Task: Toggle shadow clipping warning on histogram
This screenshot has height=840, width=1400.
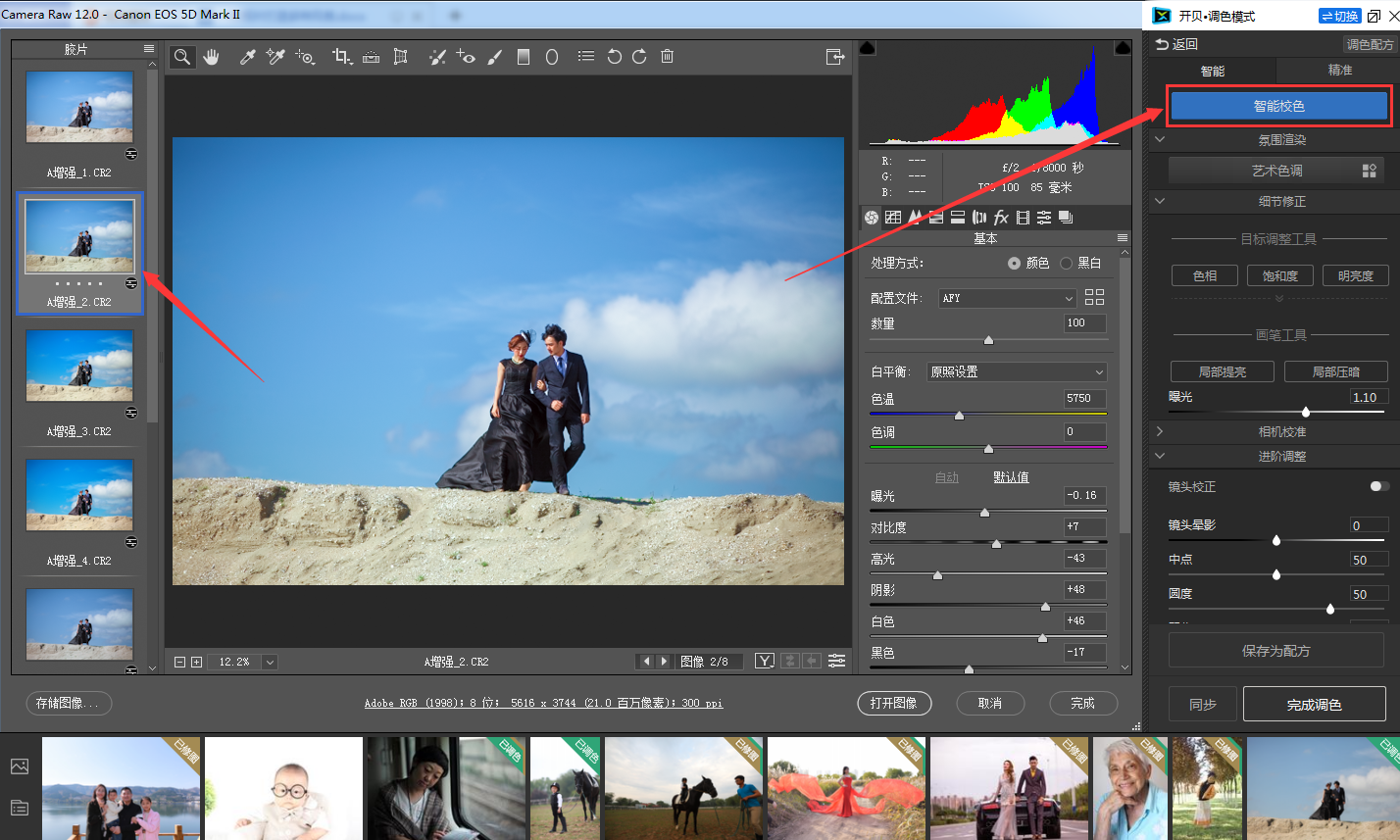Action: (x=868, y=48)
